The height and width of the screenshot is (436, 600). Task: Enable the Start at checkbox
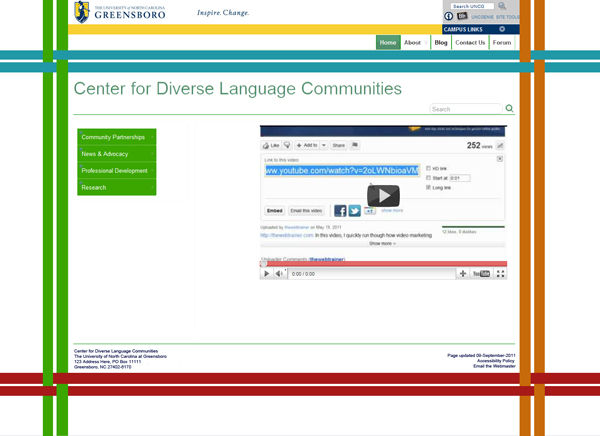[x=429, y=178]
